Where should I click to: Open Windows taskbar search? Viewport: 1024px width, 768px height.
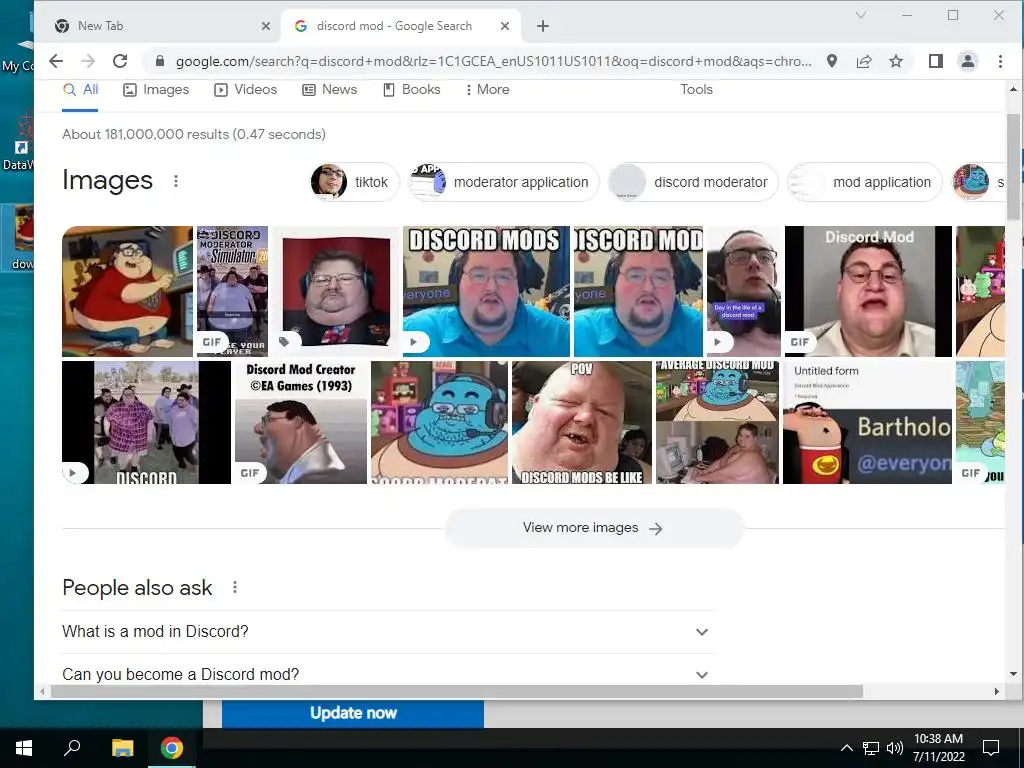pyautogui.click(x=72, y=748)
